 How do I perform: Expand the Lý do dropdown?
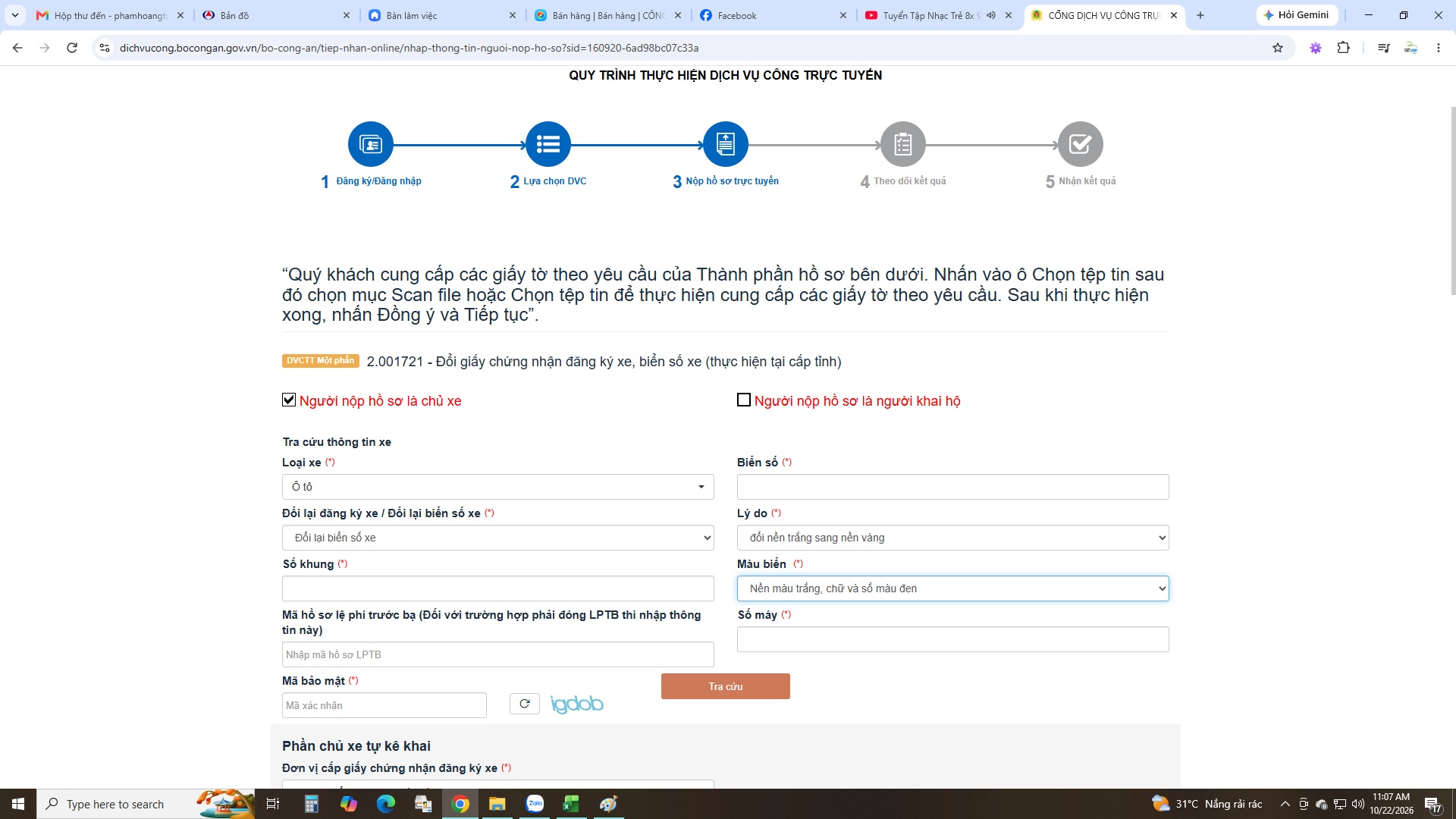[x=952, y=538]
